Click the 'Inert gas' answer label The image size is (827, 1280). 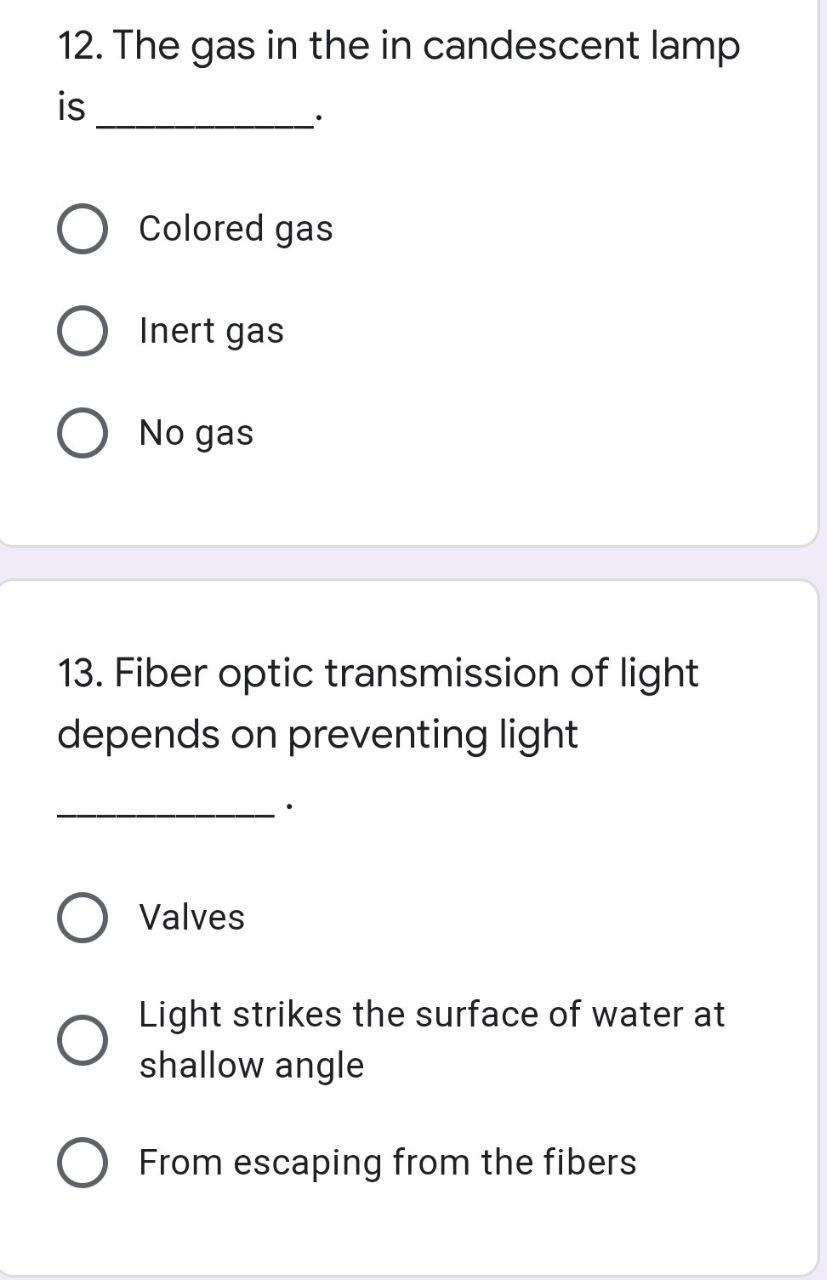pos(212,330)
